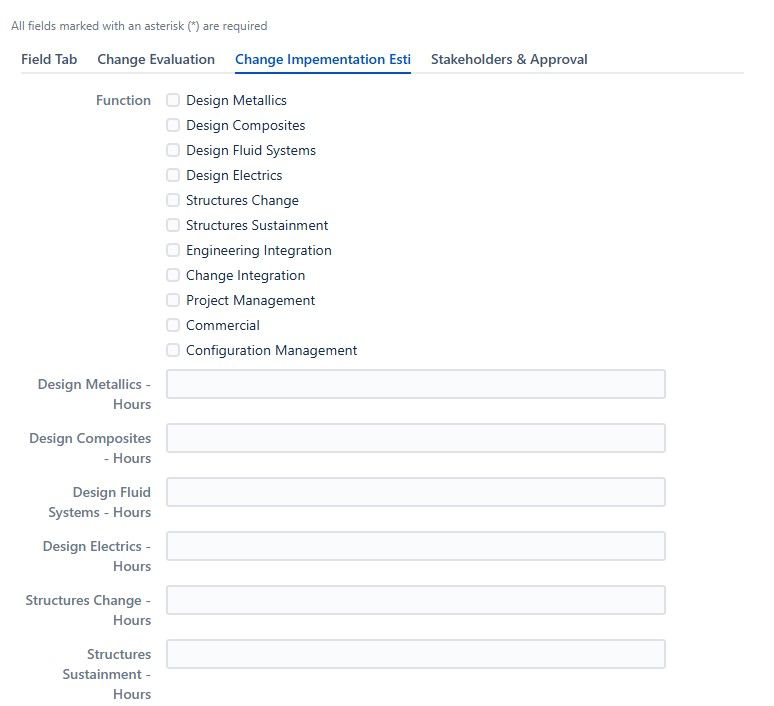Click the required fields asterisk notice
This screenshot has width=774, height=706.
(x=139, y=26)
